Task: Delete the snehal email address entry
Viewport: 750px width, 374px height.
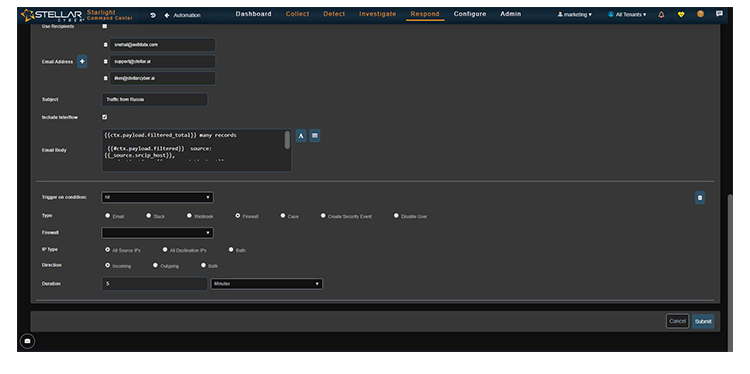Action: pyautogui.click(x=105, y=45)
